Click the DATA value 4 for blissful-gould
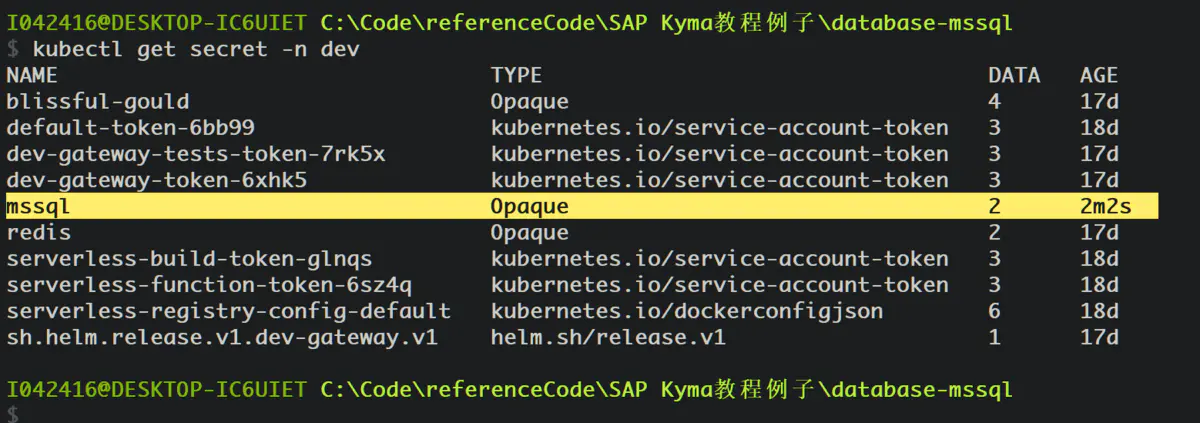The height and width of the screenshot is (423, 1200). coord(994,101)
